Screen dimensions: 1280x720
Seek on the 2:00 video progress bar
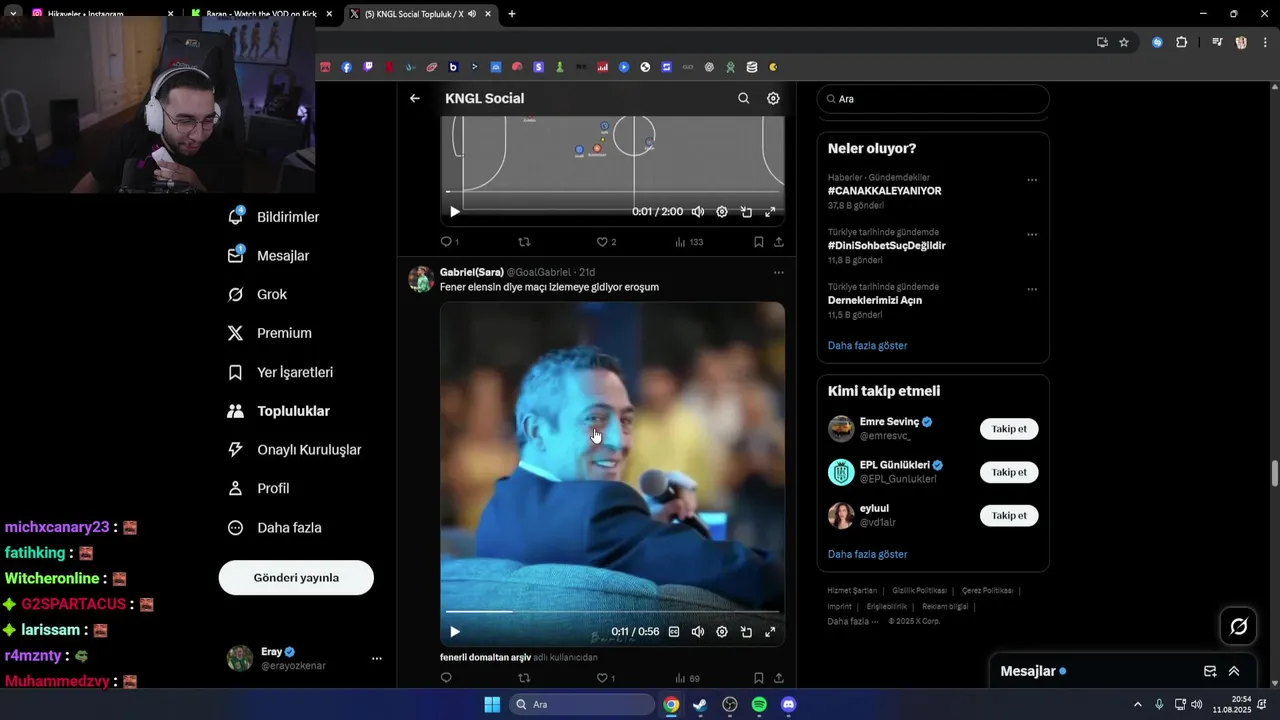tap(612, 191)
